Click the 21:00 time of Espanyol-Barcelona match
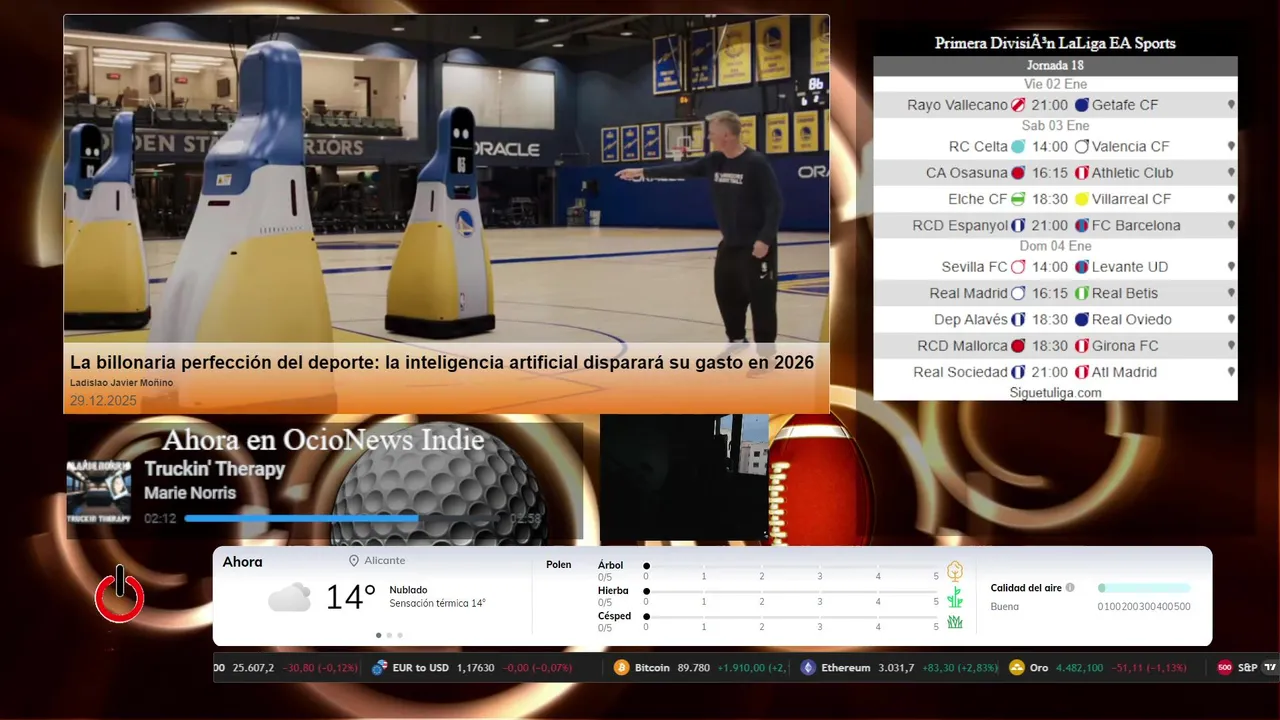Image resolution: width=1280 pixels, height=720 pixels. coord(1050,225)
